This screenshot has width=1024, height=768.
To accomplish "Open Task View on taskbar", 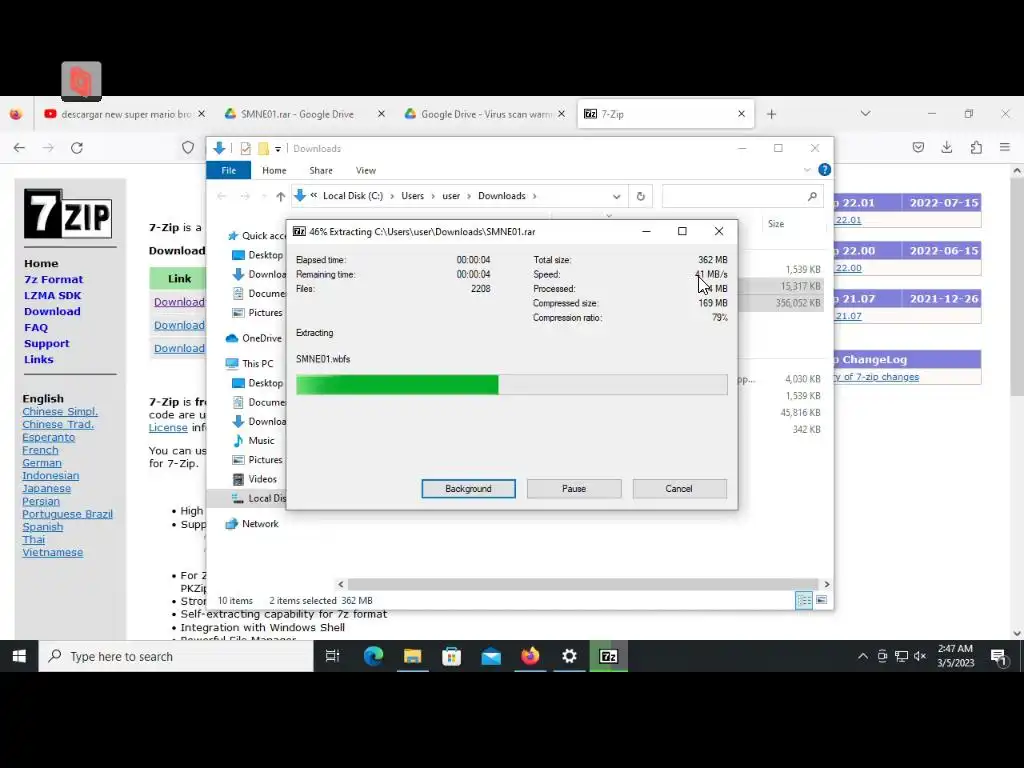I will click(x=332, y=656).
